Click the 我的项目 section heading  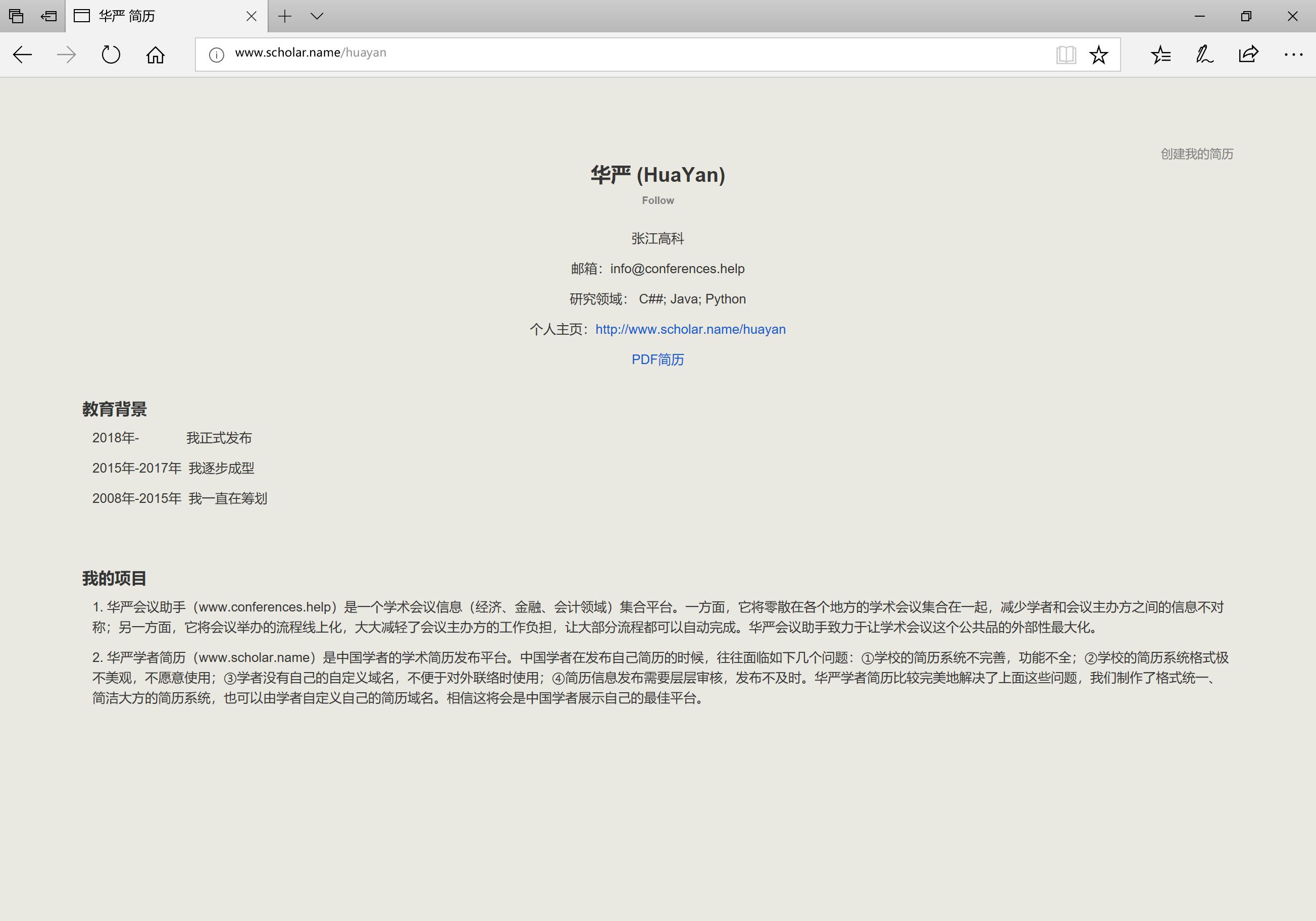pos(115,578)
